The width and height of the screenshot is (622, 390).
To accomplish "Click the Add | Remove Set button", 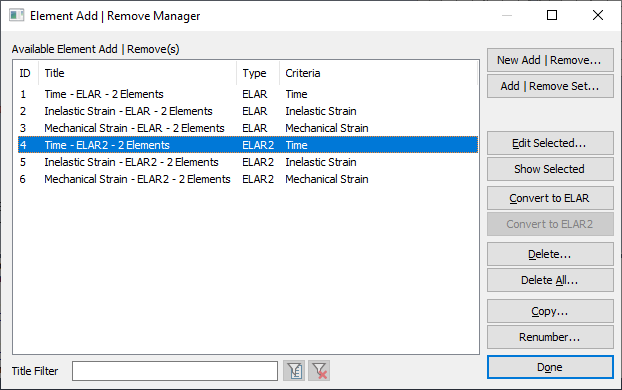I will click(x=550, y=86).
